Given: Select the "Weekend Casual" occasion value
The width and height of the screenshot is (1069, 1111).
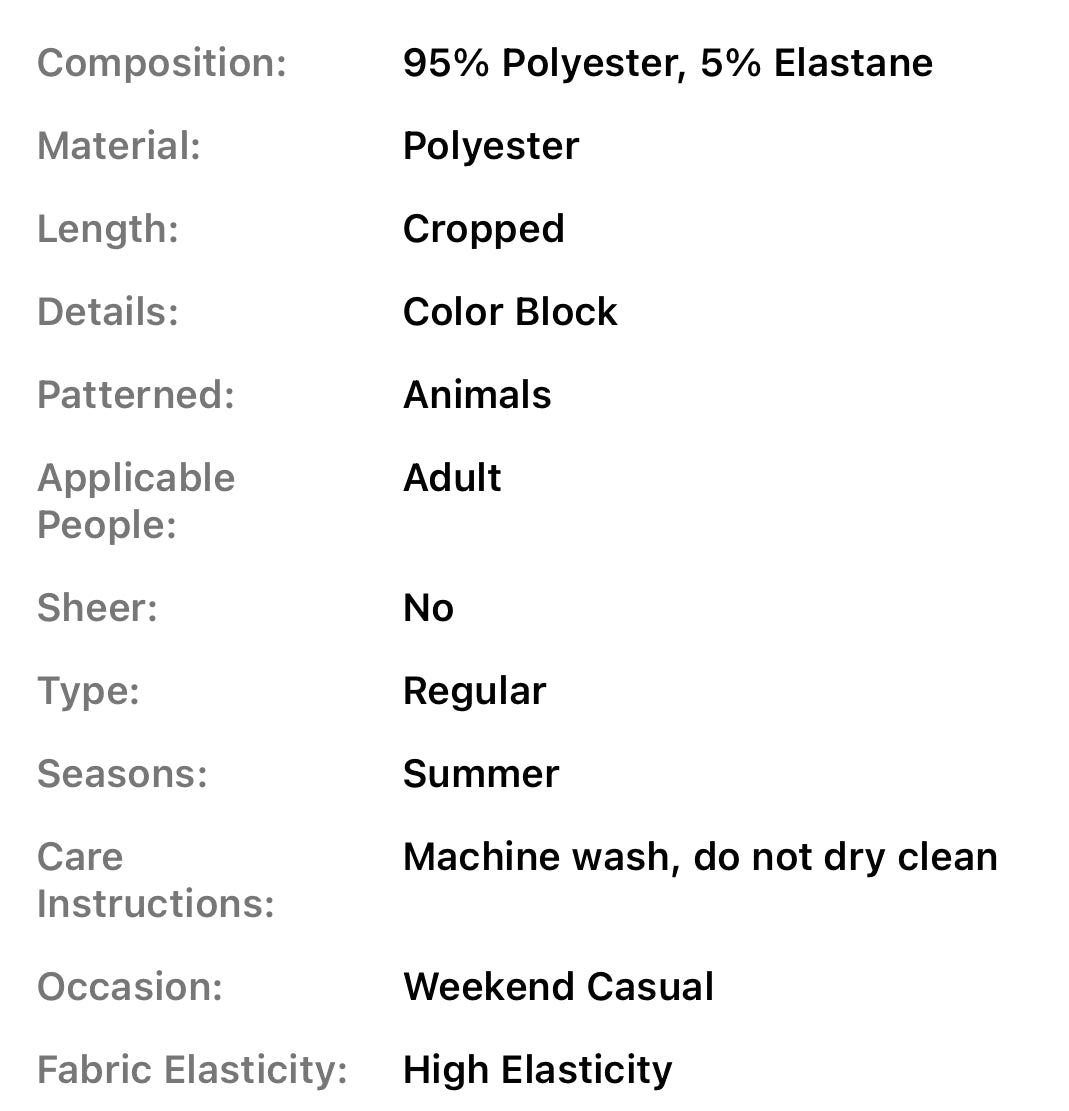Looking at the screenshot, I should coord(558,987).
